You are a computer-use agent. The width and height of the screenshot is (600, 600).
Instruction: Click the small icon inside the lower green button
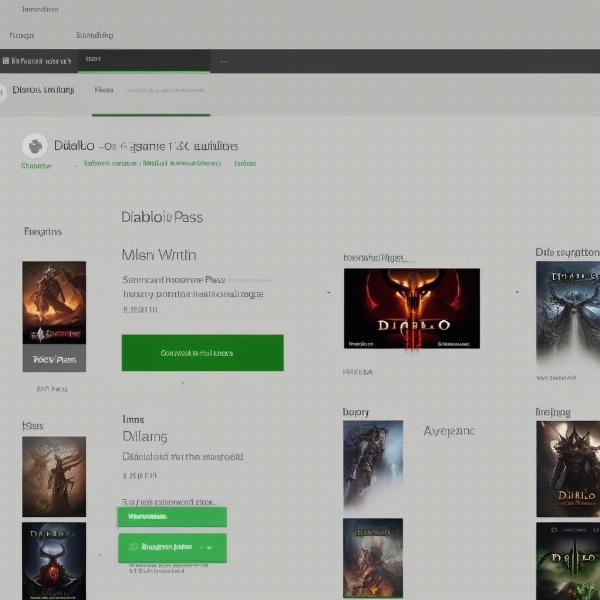133,547
